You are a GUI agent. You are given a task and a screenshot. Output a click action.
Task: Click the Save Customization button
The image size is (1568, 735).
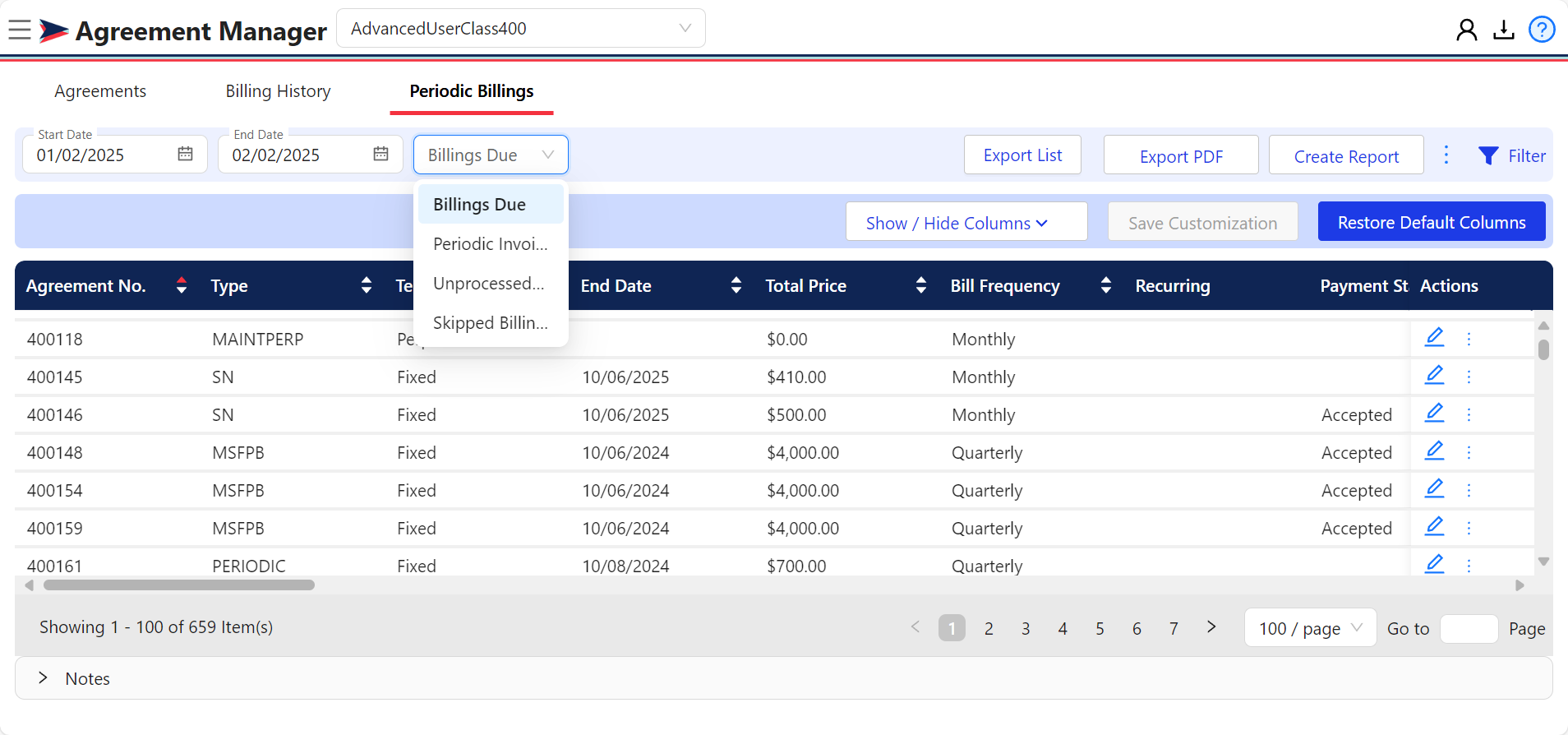tap(1203, 222)
